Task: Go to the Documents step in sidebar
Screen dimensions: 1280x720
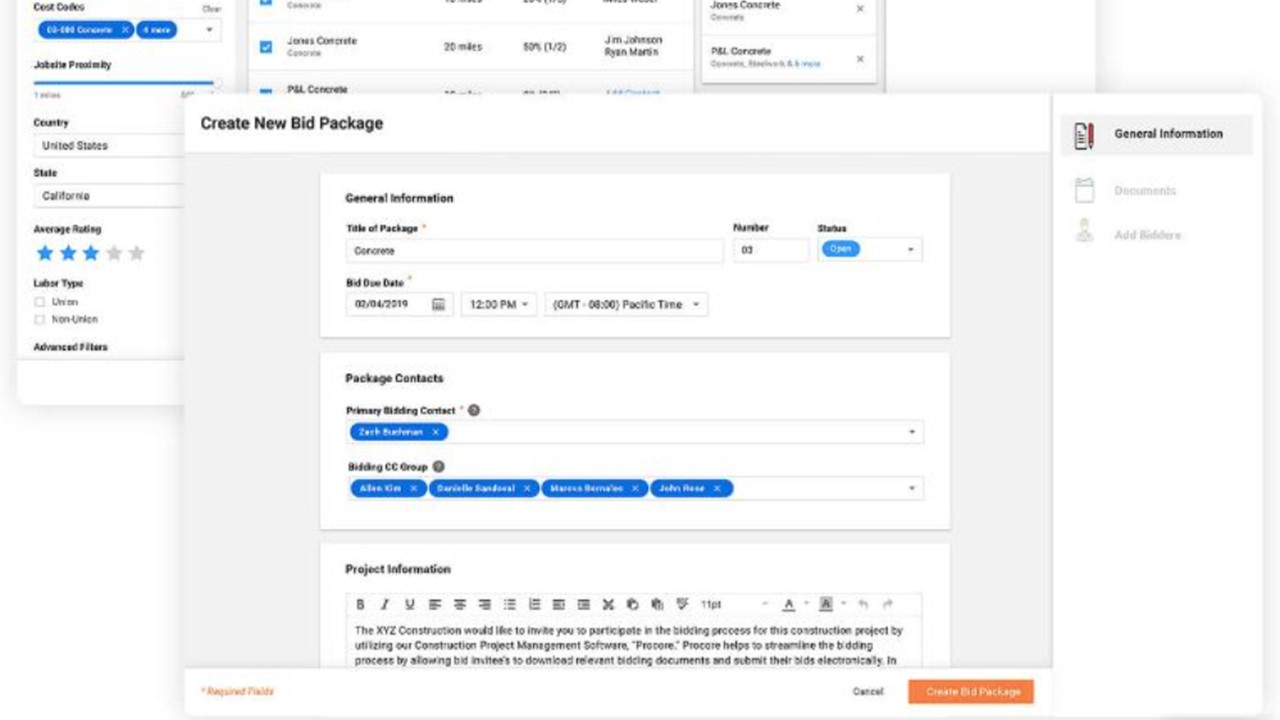Action: coord(1145,191)
